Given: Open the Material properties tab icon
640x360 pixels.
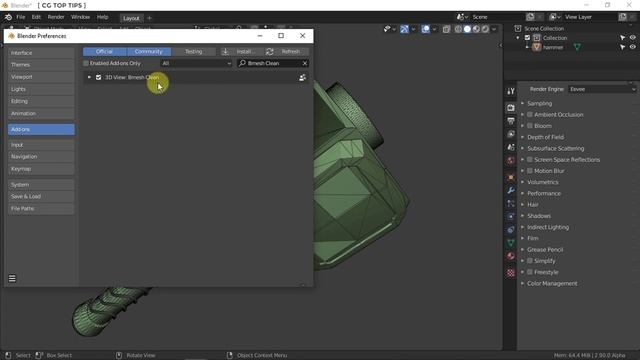Looking at the screenshot, I should coord(511,256).
